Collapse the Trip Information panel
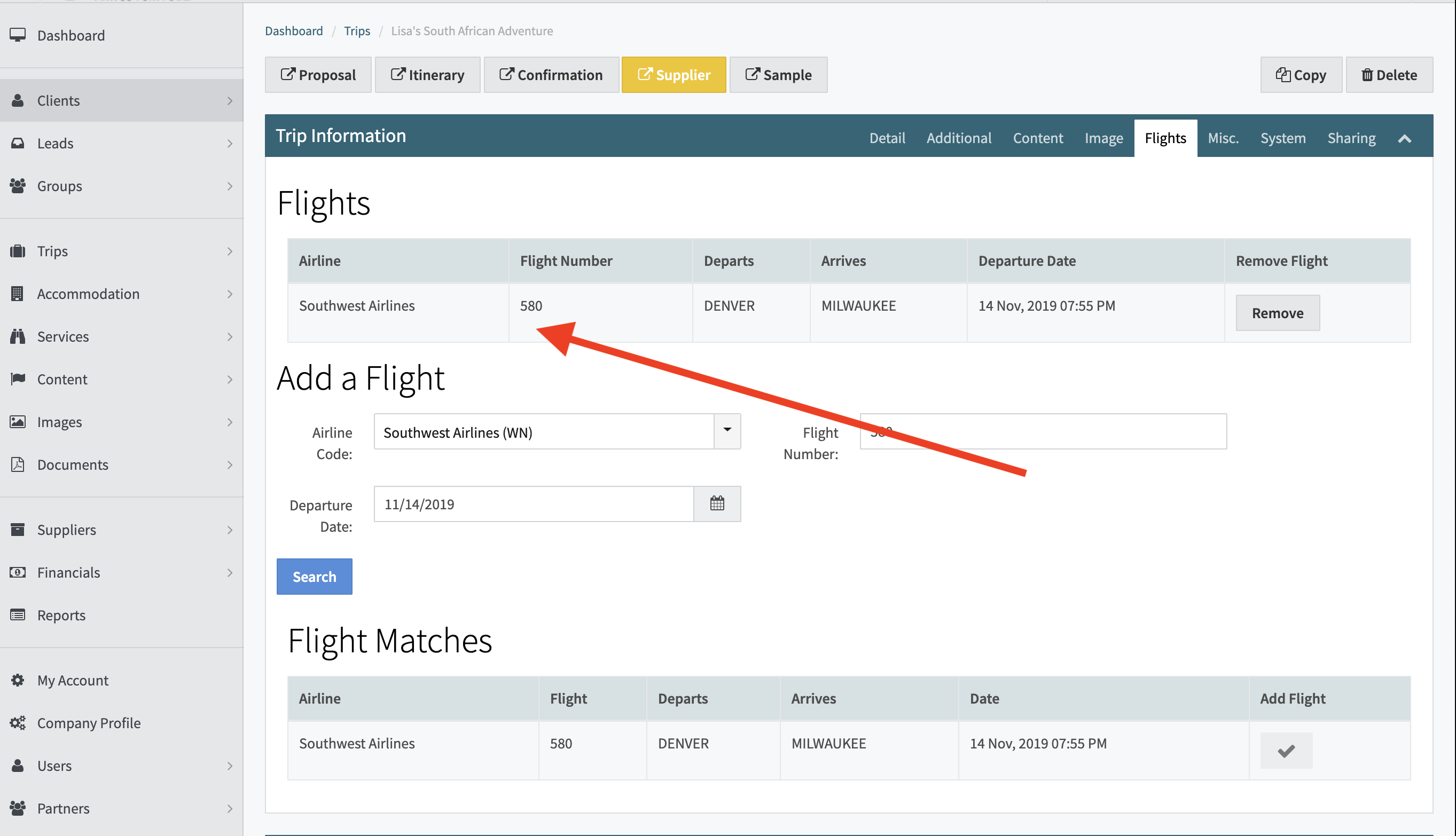Screen dimensions: 1456x836 [x=1404, y=138]
